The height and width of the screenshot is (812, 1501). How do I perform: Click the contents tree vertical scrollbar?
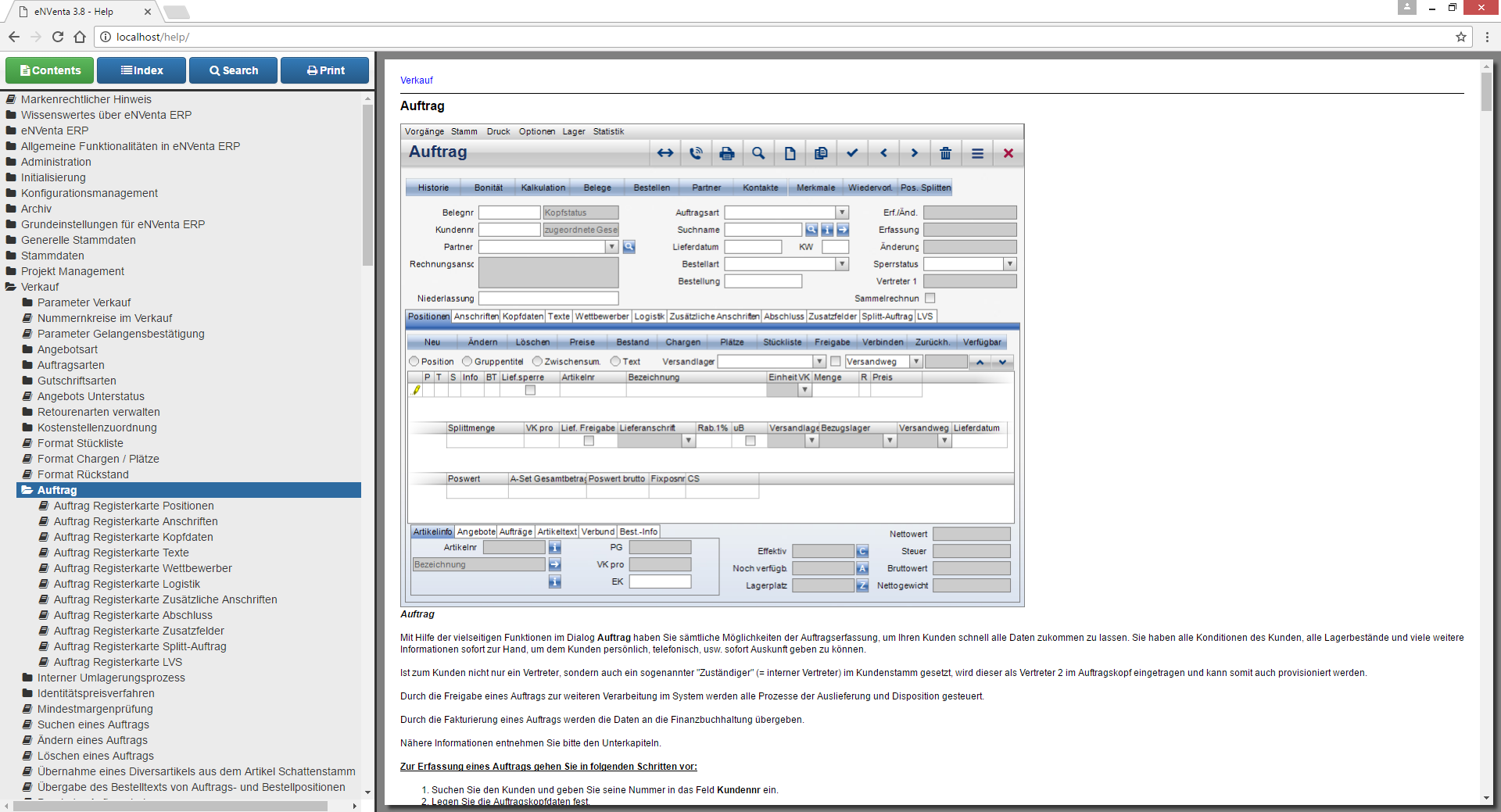367,186
